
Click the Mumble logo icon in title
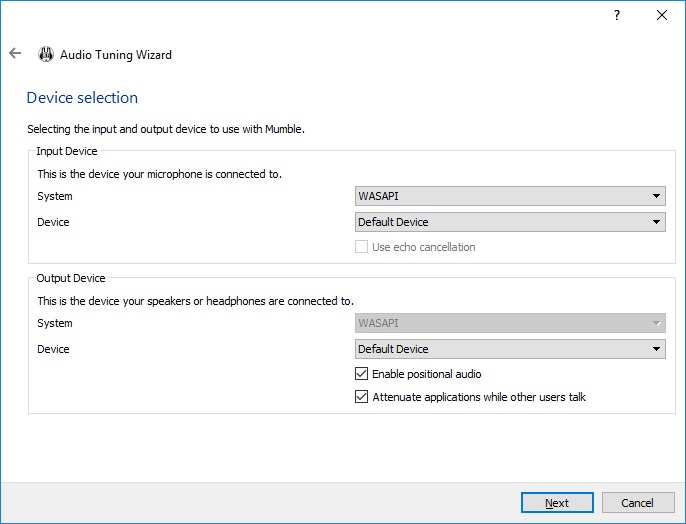[46, 55]
